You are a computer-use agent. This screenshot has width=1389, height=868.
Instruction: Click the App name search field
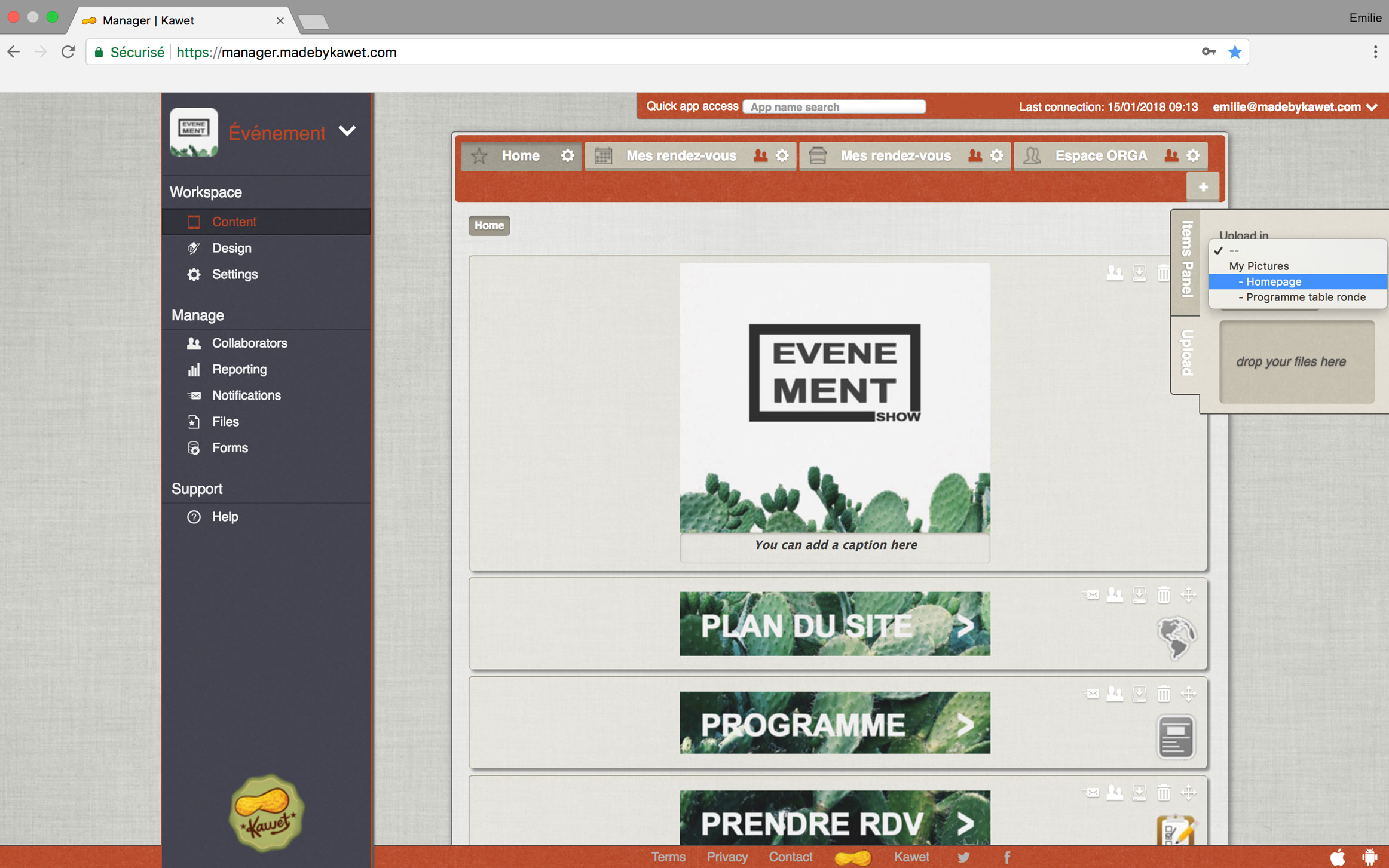coord(834,107)
